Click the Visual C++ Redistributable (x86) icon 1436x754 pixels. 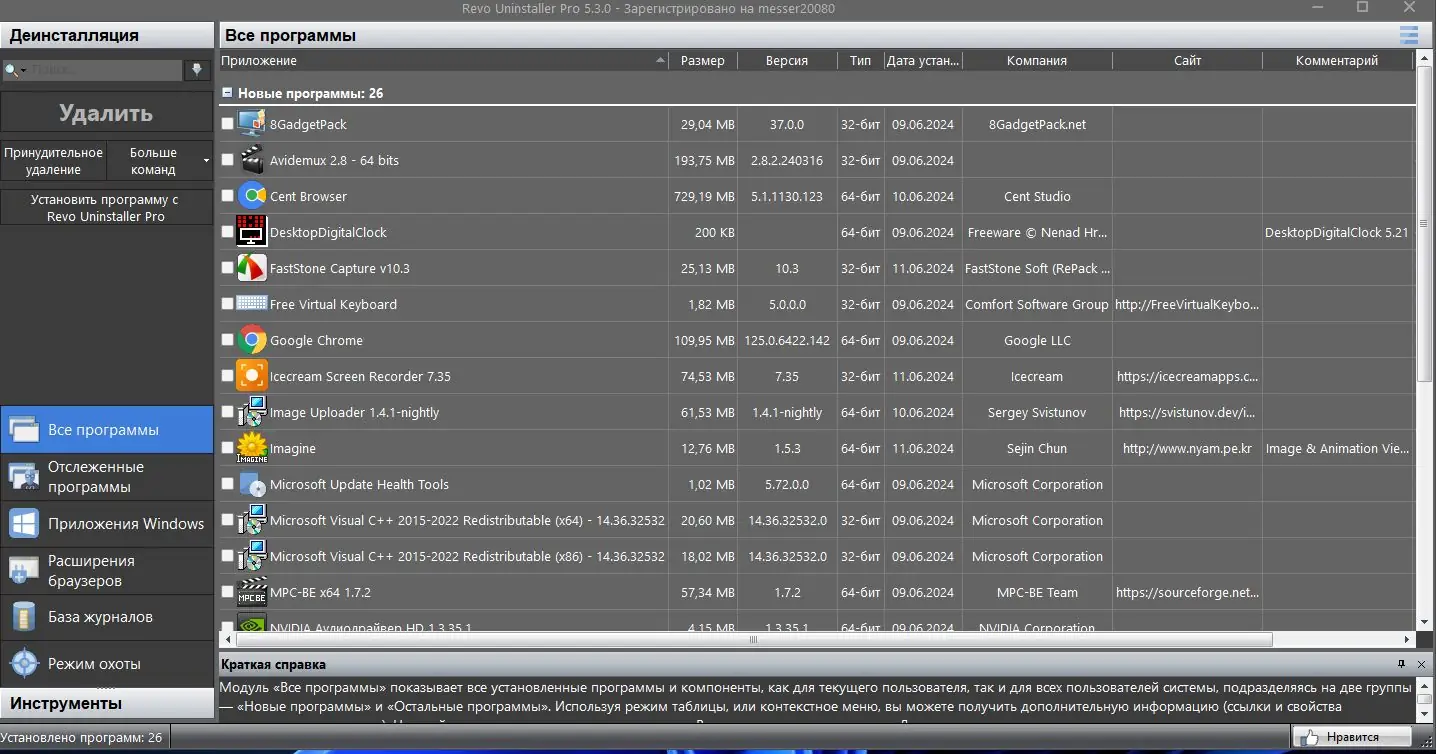click(251, 556)
